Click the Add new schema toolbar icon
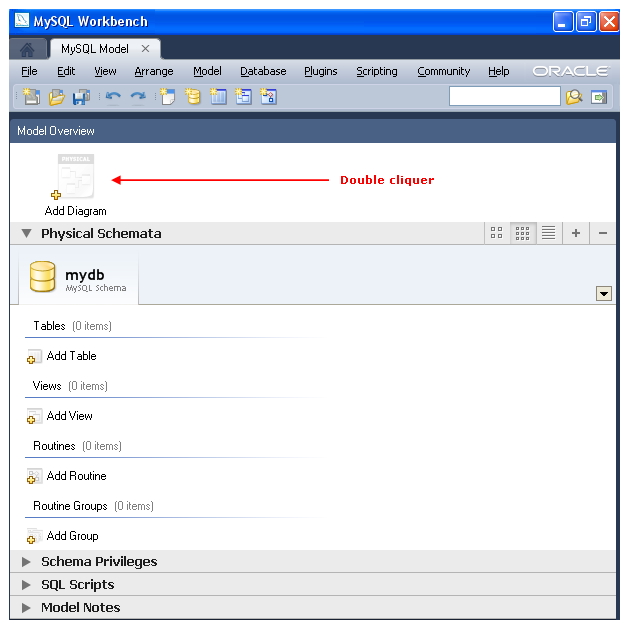The width and height of the screenshot is (628, 626). click(x=193, y=97)
